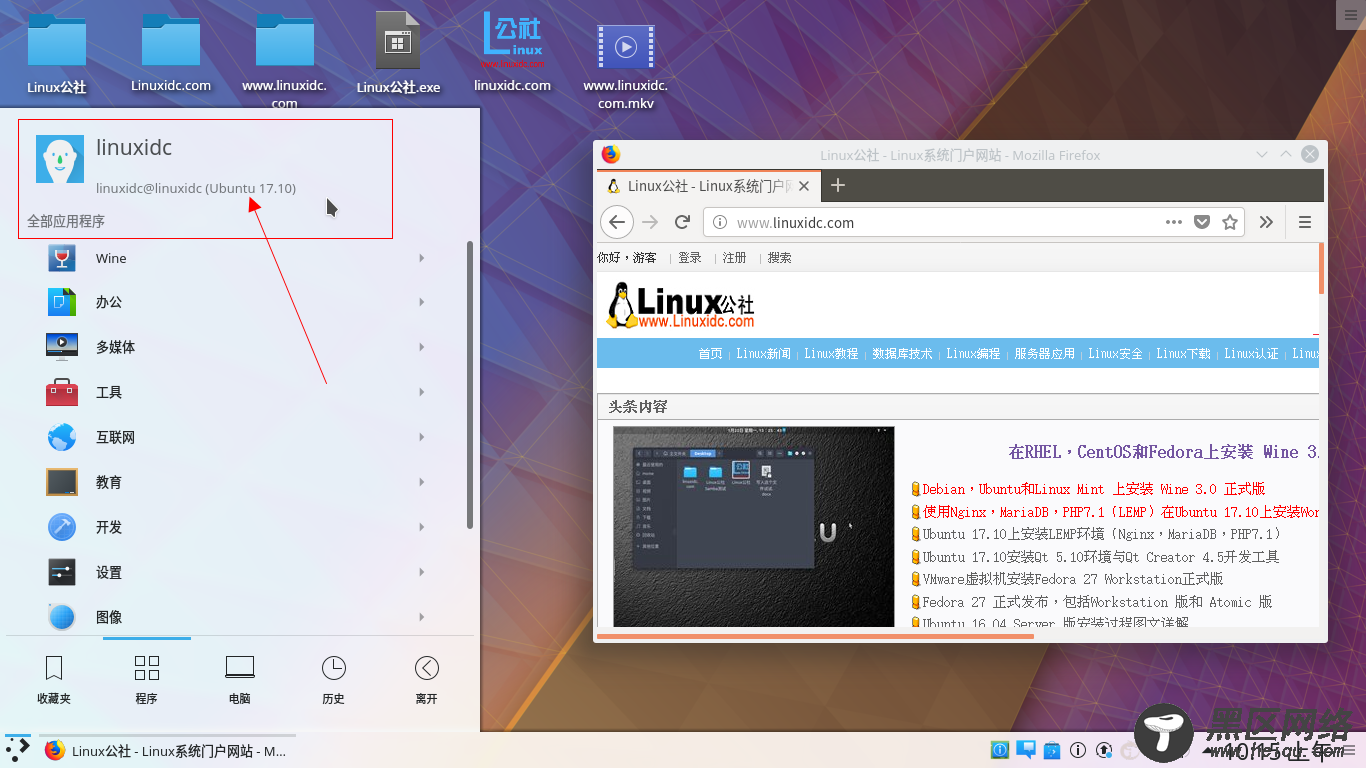Go back in Firefox
The height and width of the screenshot is (768, 1366).
(x=617, y=222)
